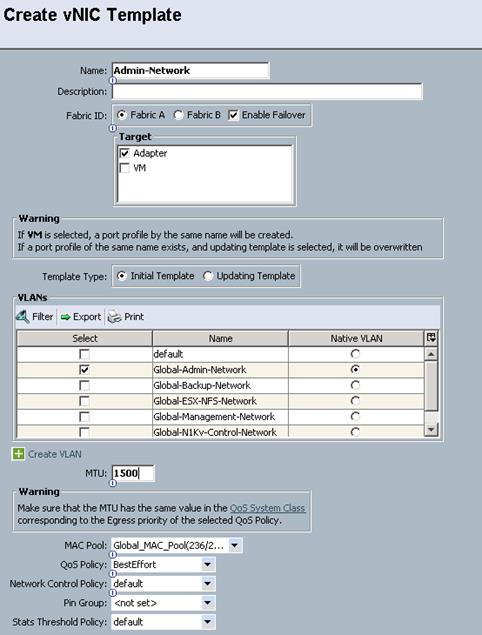482x635 pixels.
Task: Click the Create VLAN link
Action: [x=55, y=454]
